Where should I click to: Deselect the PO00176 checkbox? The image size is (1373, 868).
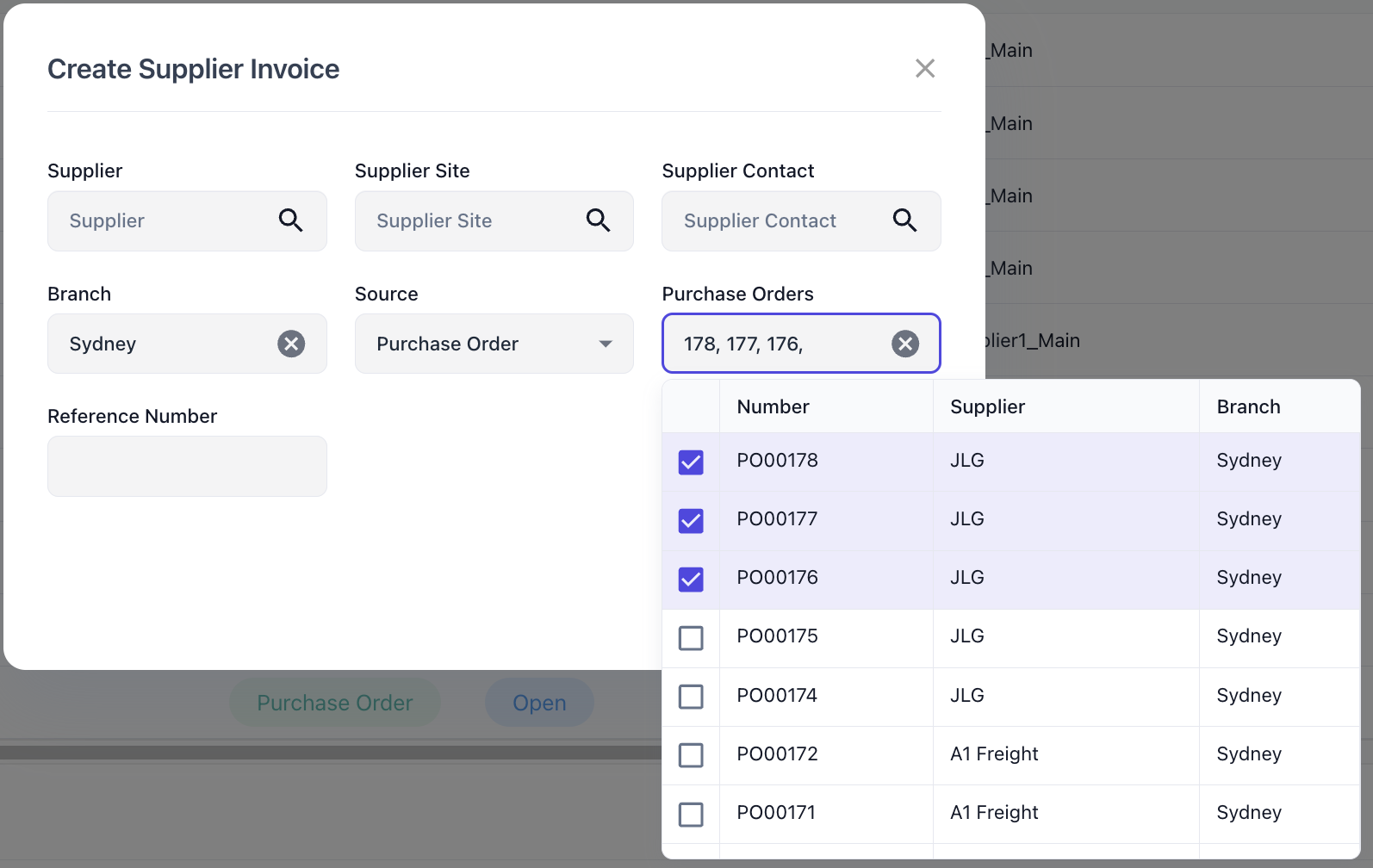(x=691, y=580)
